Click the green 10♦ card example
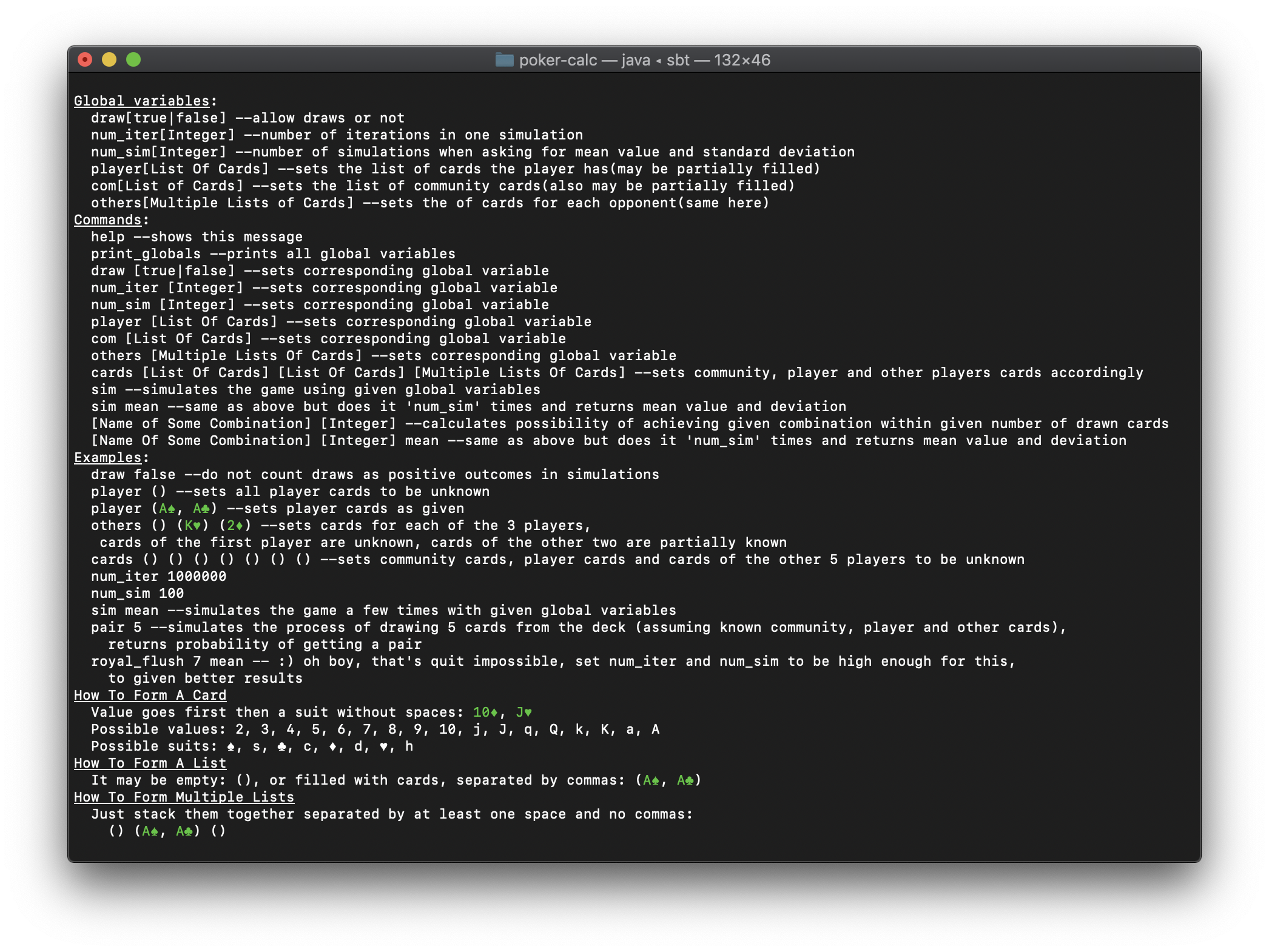 coord(485,712)
